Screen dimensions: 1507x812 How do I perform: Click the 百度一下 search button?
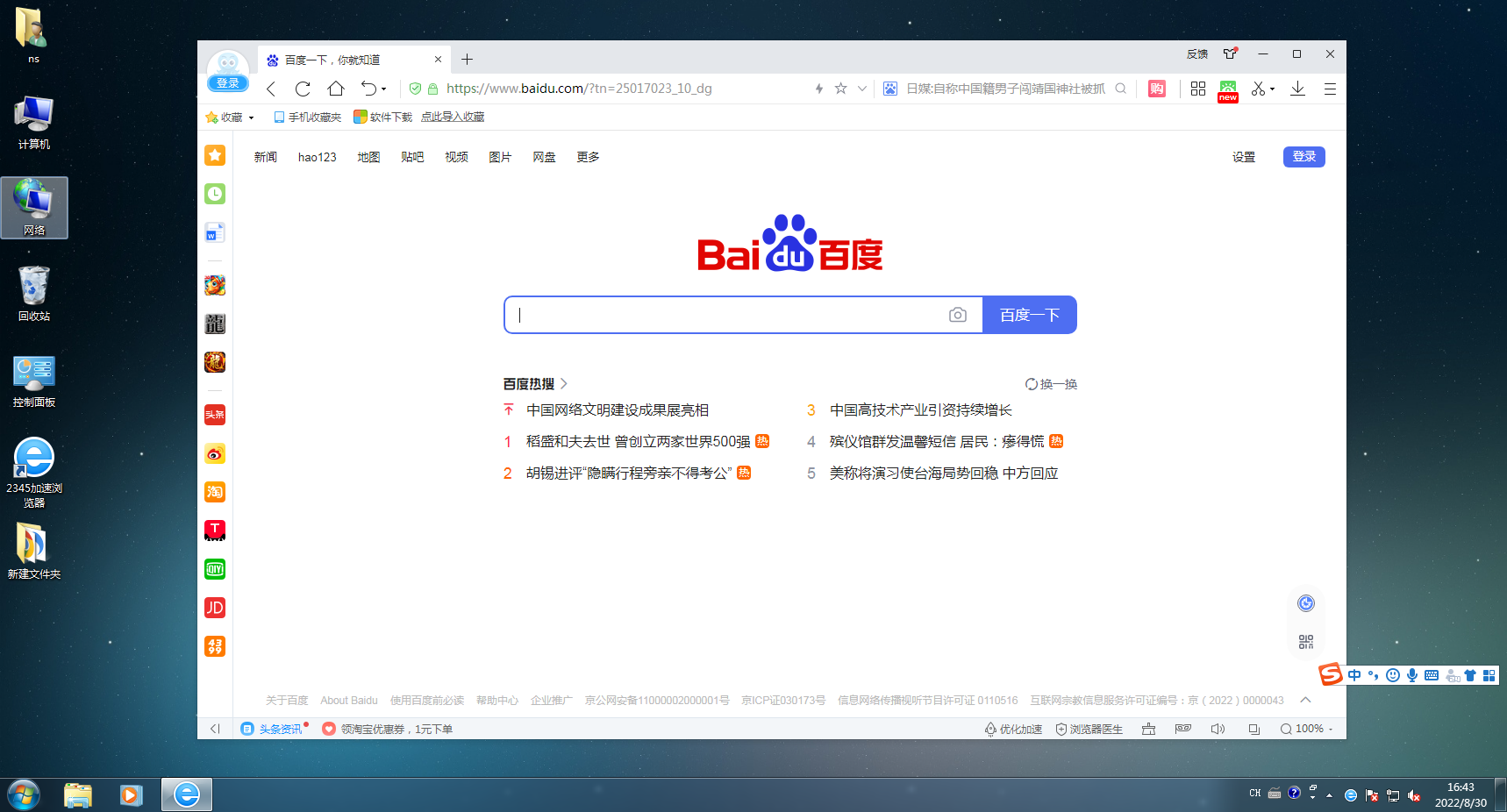pos(1030,315)
